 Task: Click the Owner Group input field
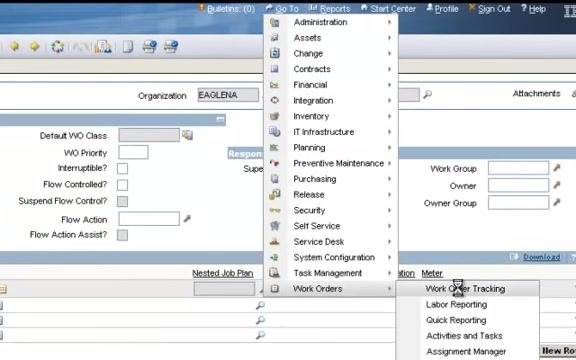(518, 202)
